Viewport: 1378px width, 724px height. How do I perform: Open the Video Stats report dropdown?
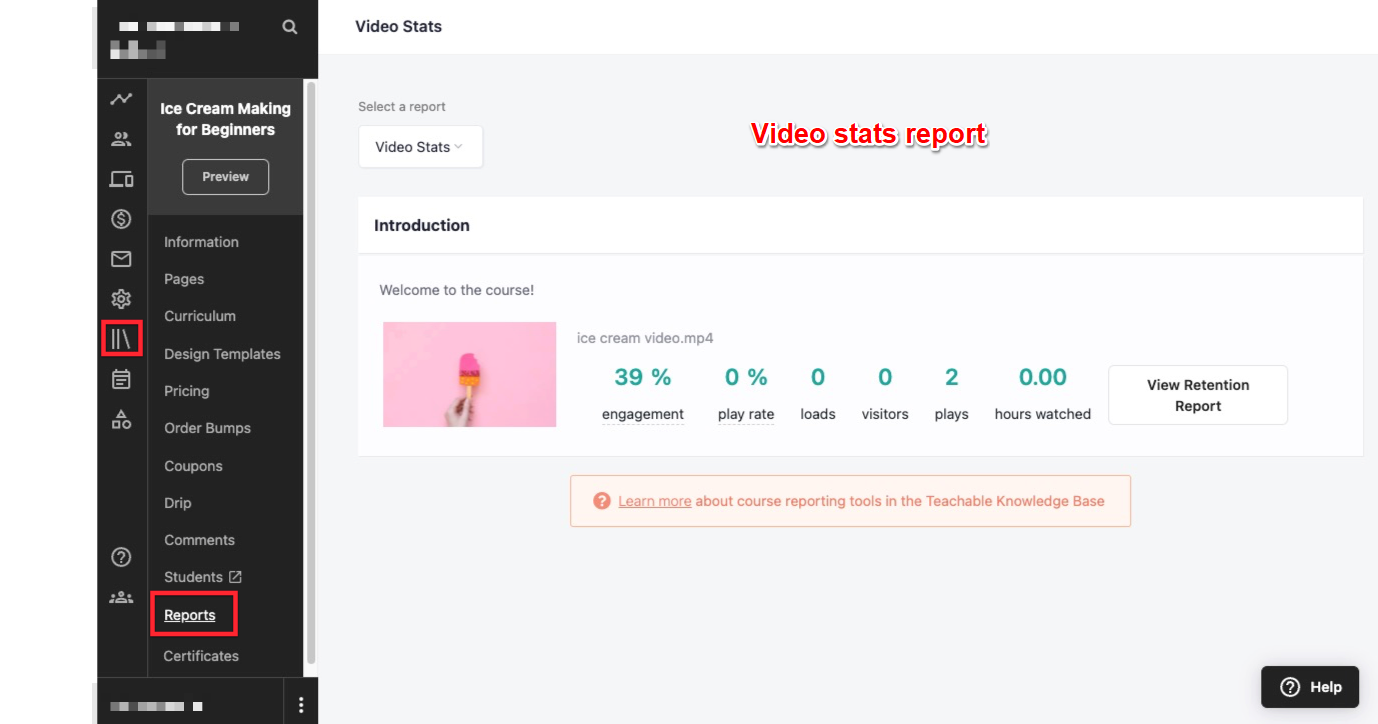(420, 146)
